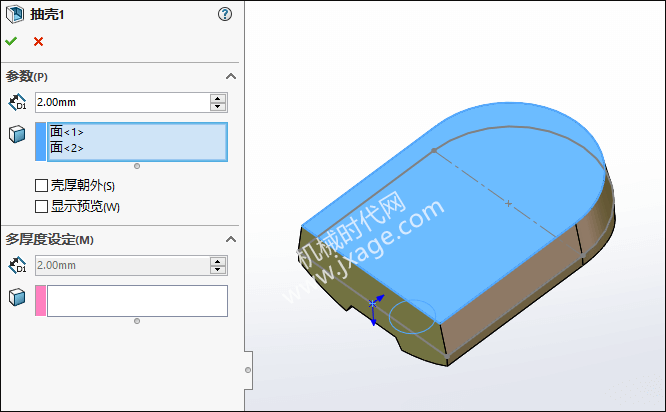Select 面<1> in the faces list

pyautogui.click(x=67, y=132)
